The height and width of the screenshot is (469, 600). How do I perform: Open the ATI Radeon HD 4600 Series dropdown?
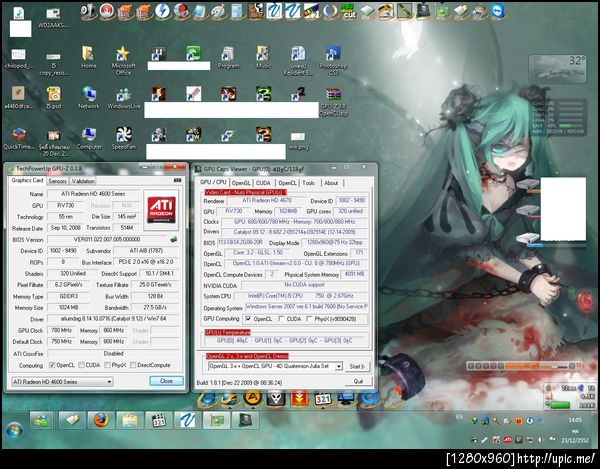coord(62,382)
